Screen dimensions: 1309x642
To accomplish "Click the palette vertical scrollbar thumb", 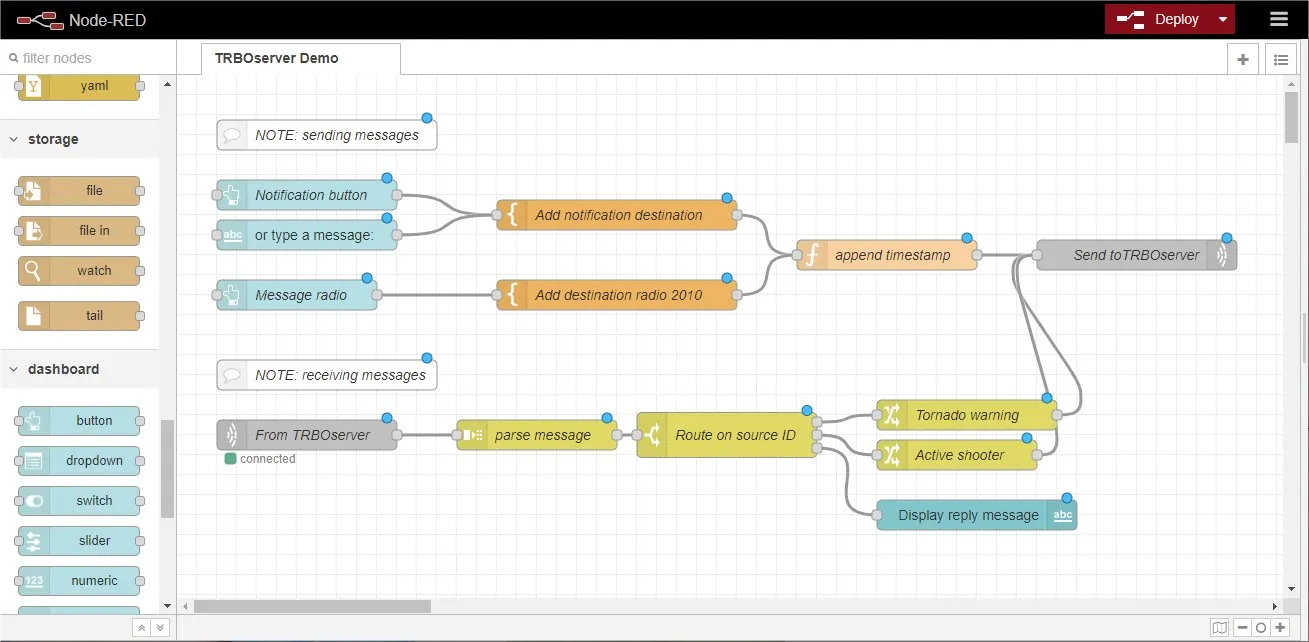I will coord(167,469).
